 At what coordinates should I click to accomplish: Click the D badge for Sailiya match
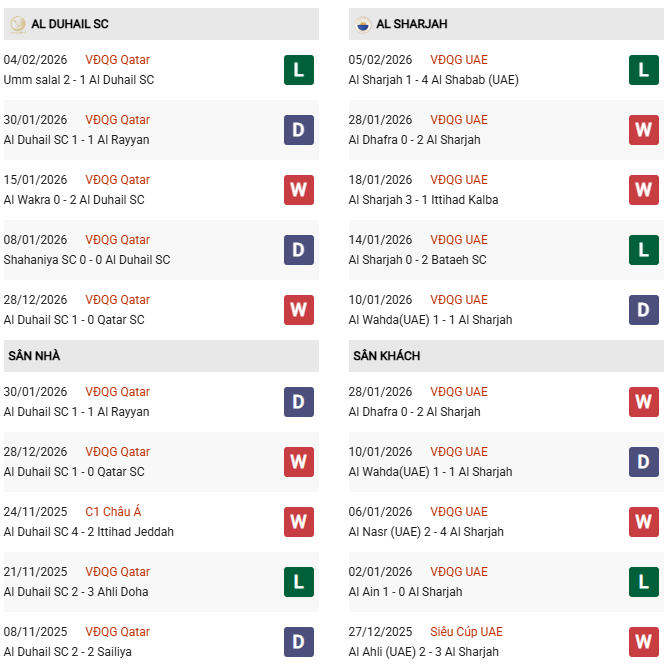298,642
